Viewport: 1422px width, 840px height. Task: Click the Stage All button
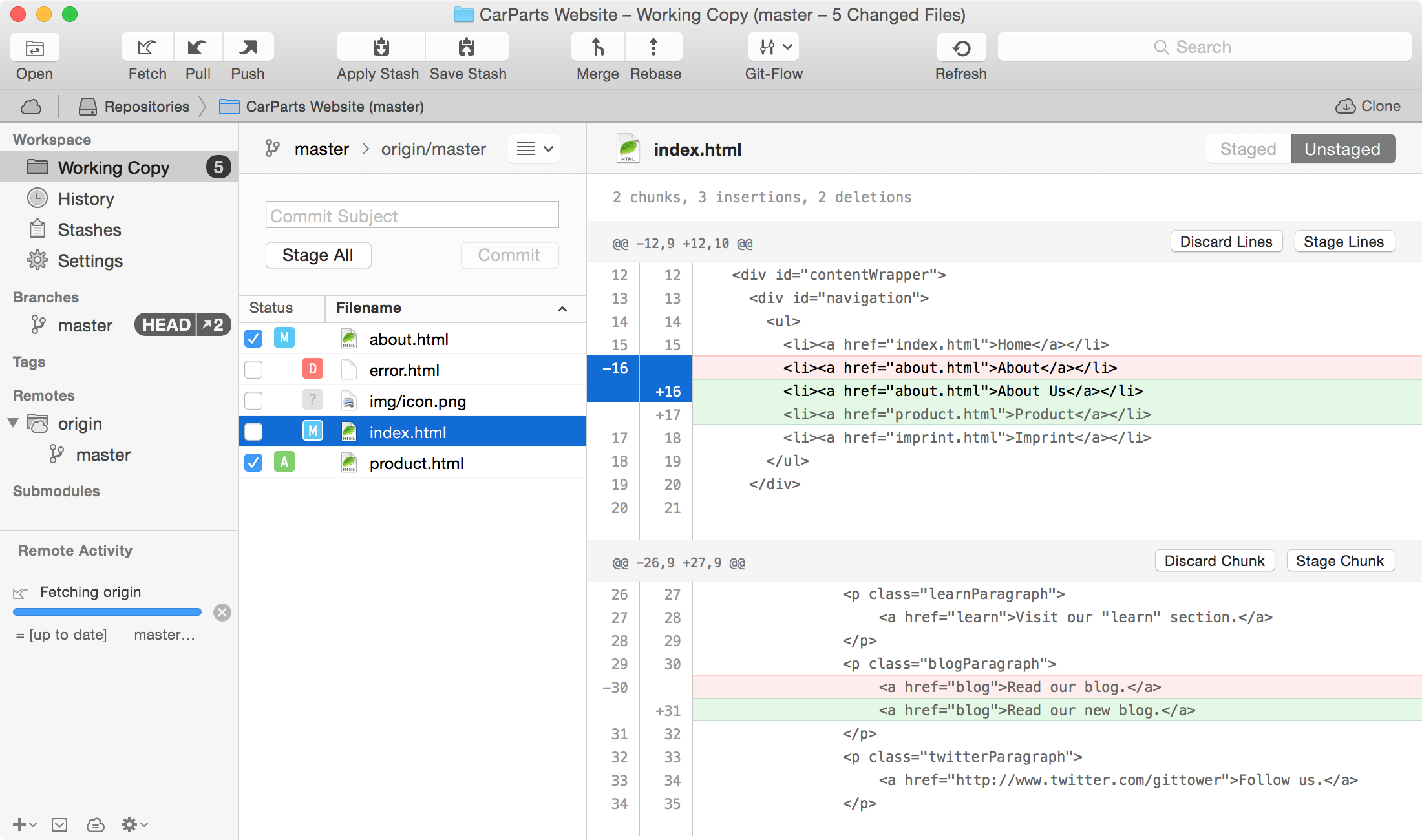tap(318, 255)
